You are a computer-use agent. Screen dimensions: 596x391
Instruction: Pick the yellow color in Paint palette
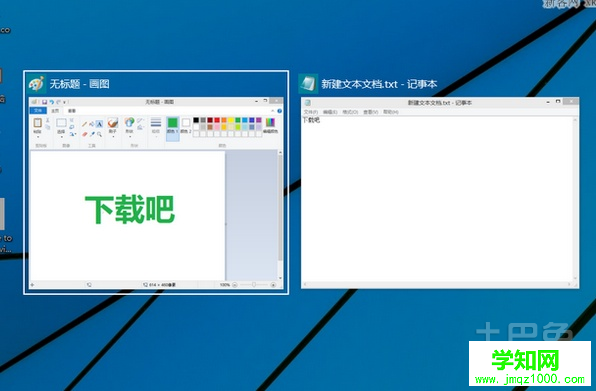coord(231,120)
